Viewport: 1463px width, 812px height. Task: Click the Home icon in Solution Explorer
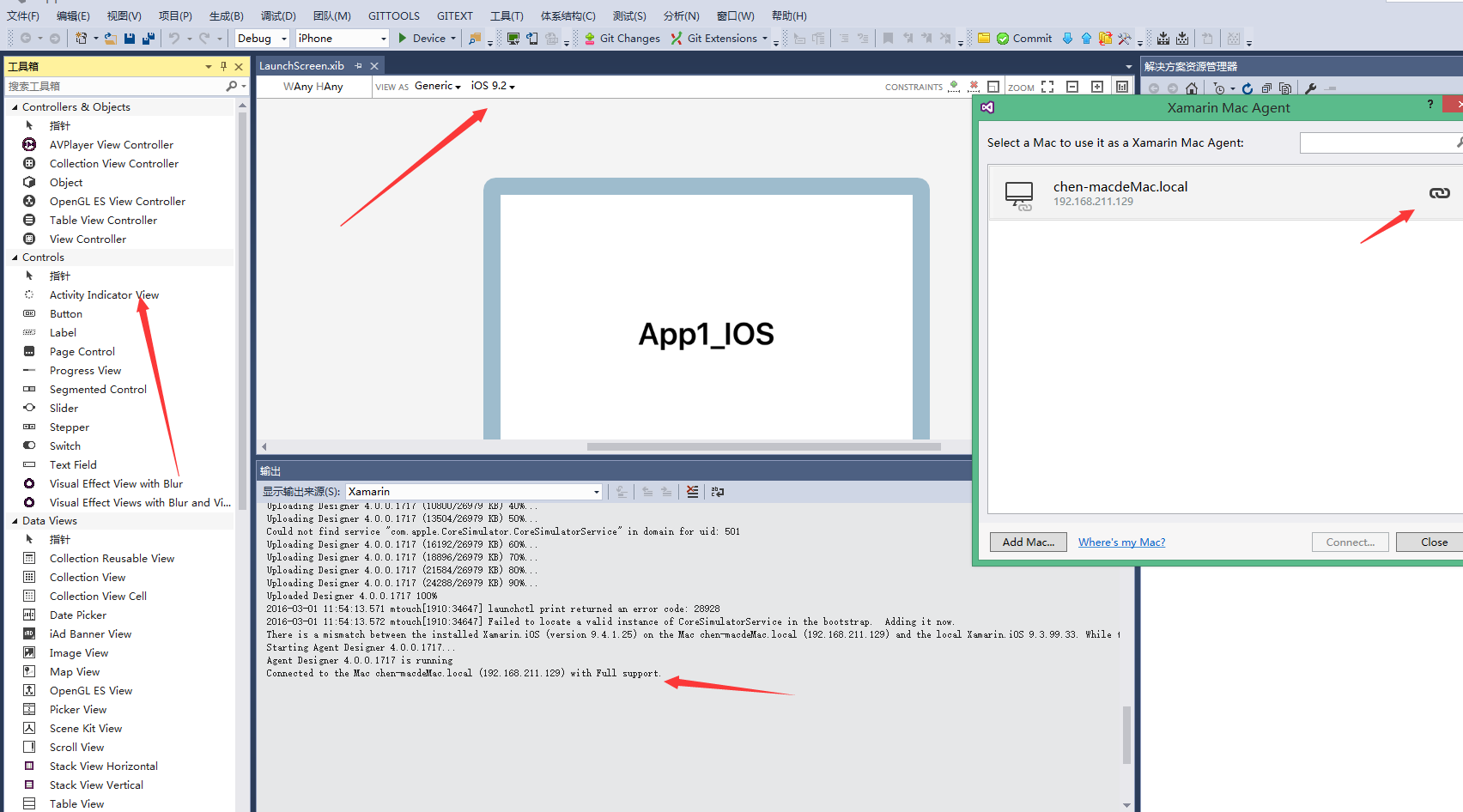click(x=1192, y=88)
